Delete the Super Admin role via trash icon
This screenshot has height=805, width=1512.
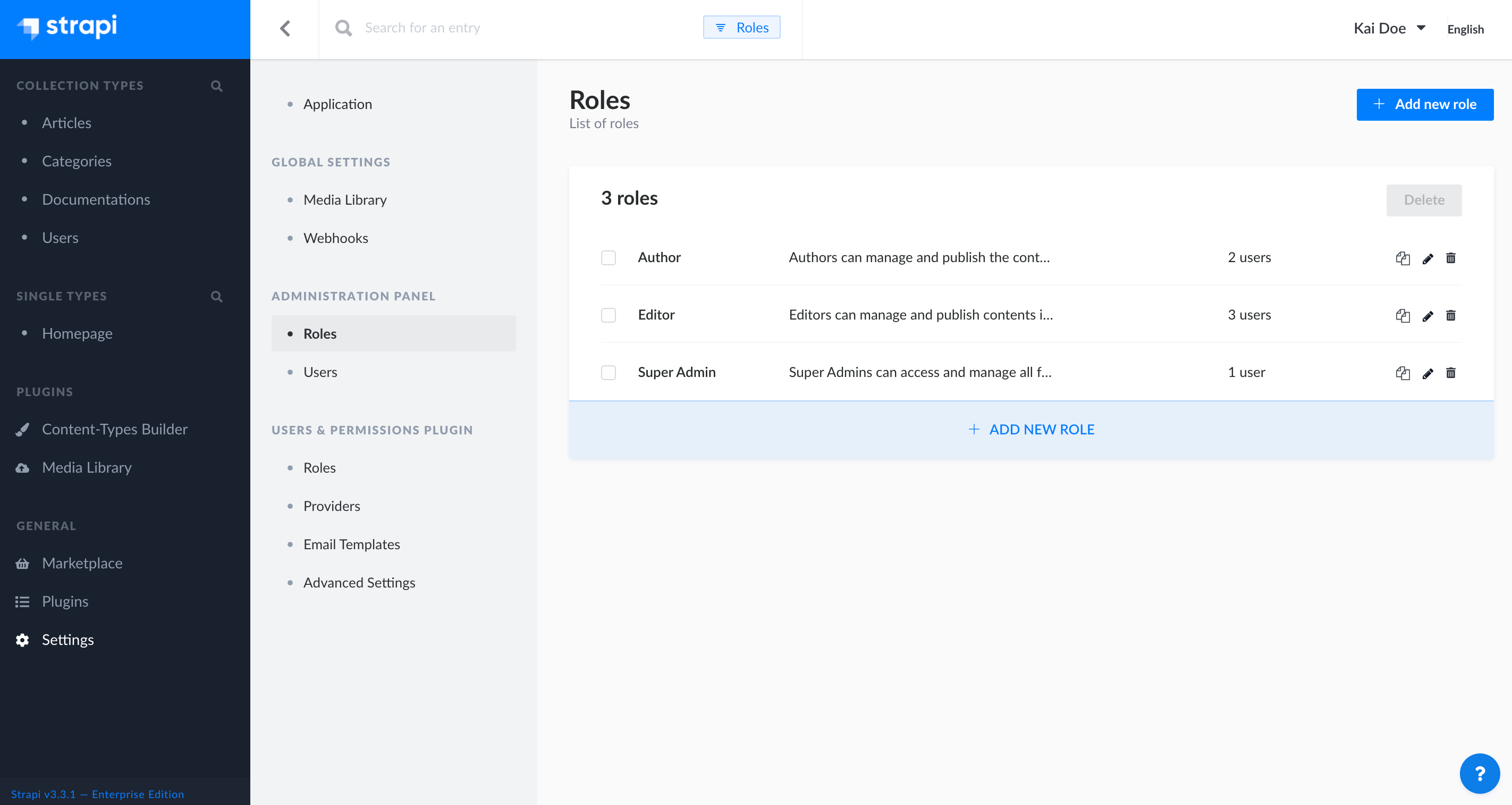[1451, 372]
